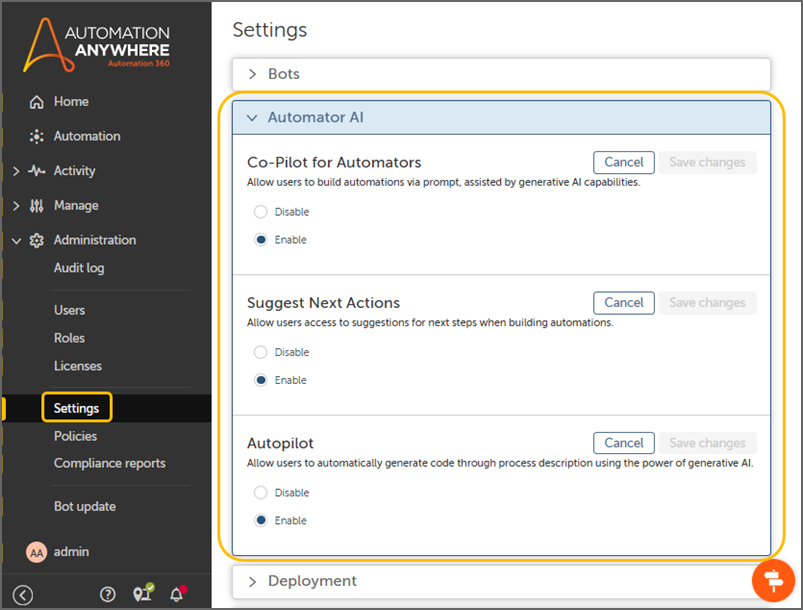803x610 pixels.
Task: Open Licenses page
Action: click(x=78, y=366)
